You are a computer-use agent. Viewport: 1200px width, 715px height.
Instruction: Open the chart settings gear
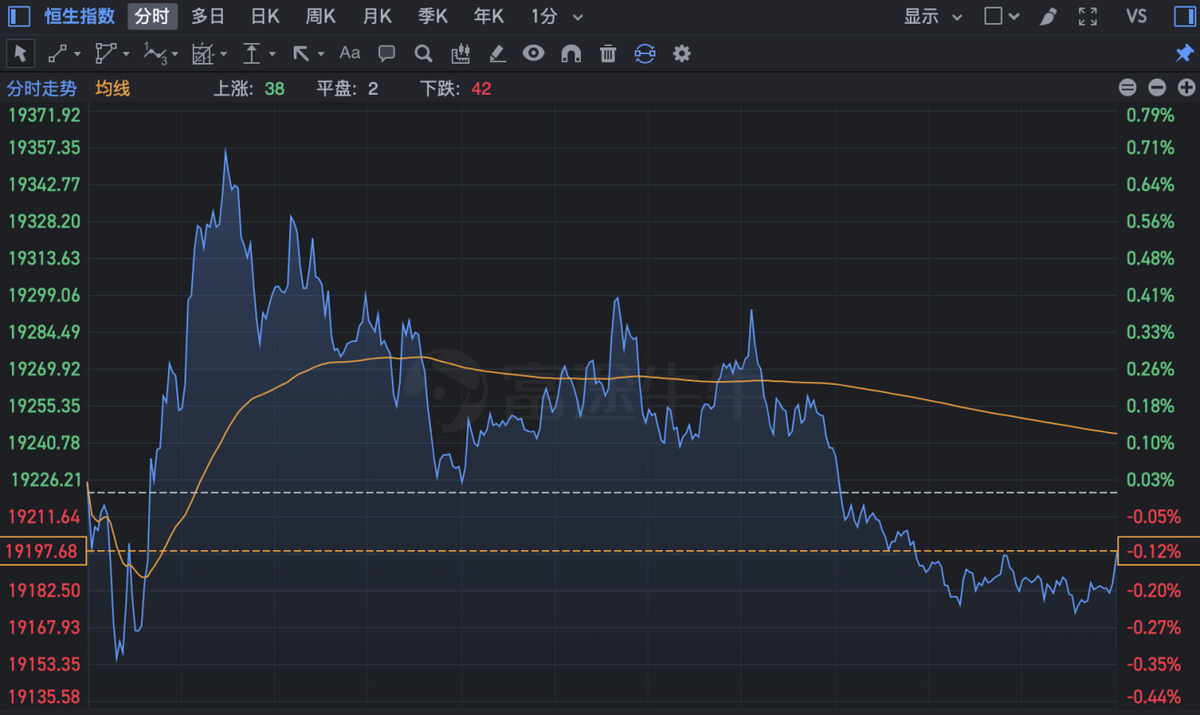pos(682,53)
